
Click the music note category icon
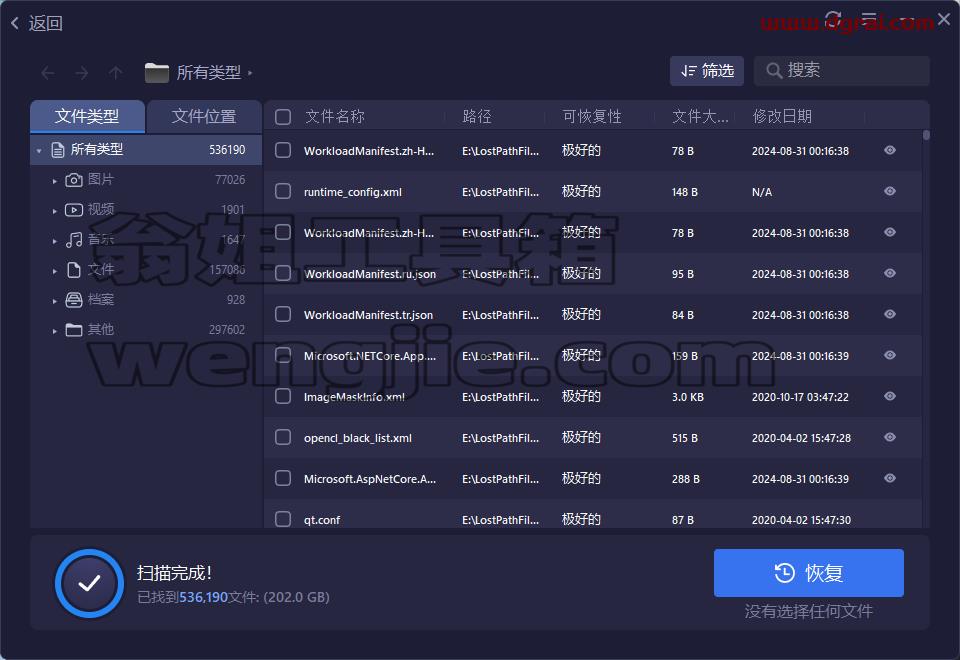[x=74, y=240]
